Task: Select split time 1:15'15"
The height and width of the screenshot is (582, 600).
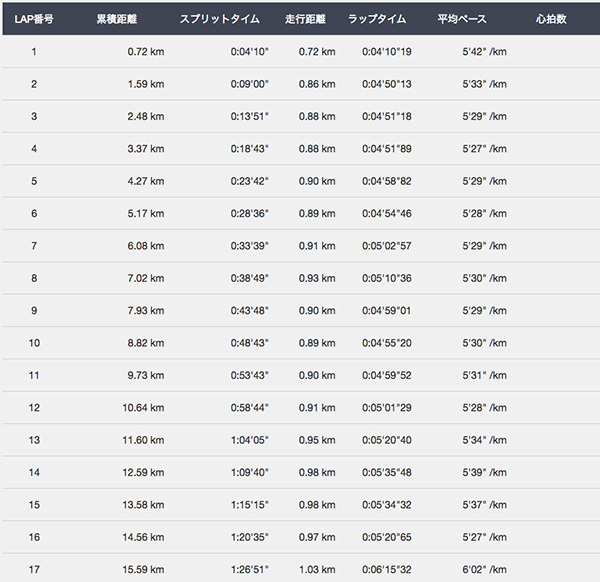Action: coord(249,505)
